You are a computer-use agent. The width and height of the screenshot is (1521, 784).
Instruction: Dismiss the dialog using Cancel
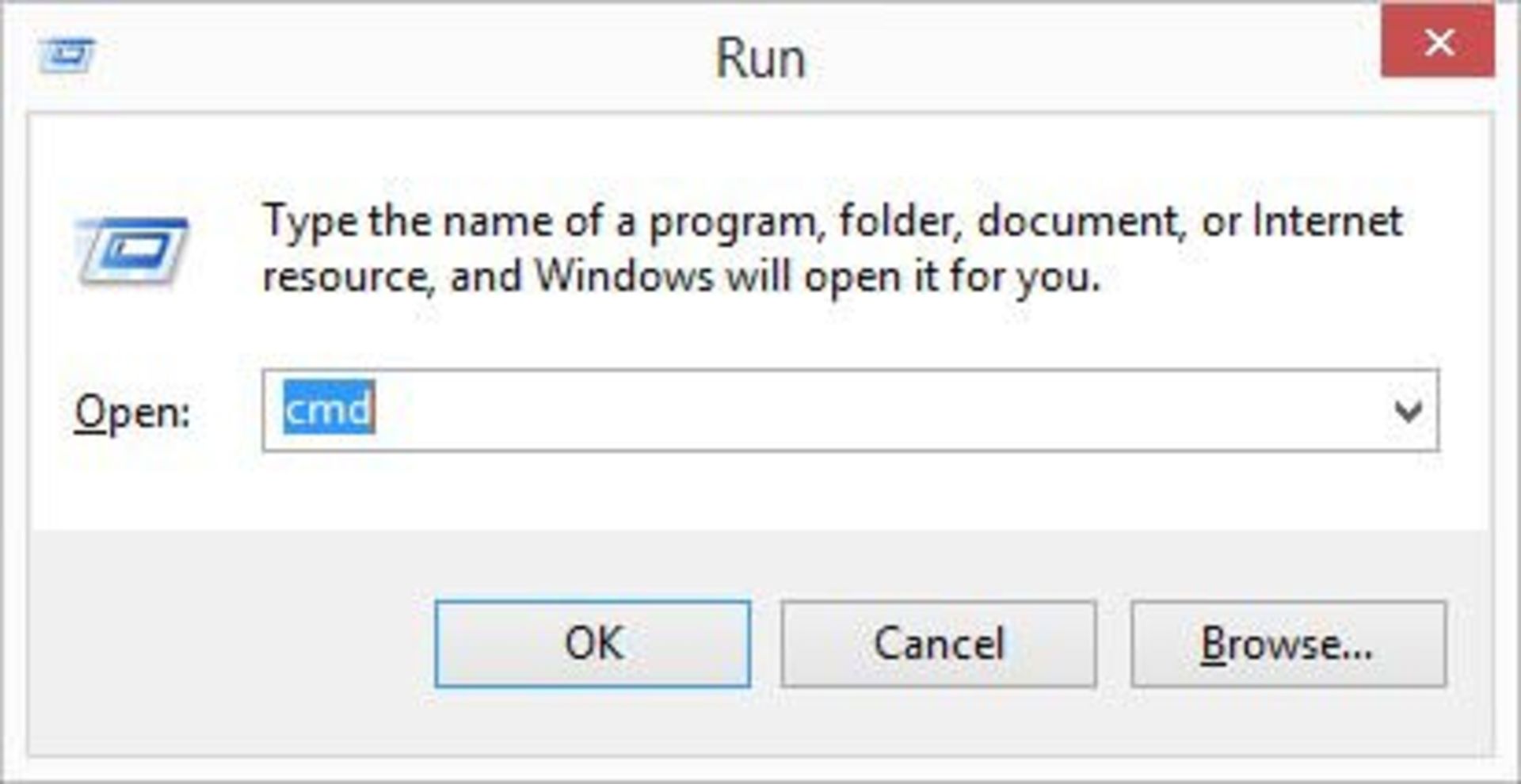[939, 644]
